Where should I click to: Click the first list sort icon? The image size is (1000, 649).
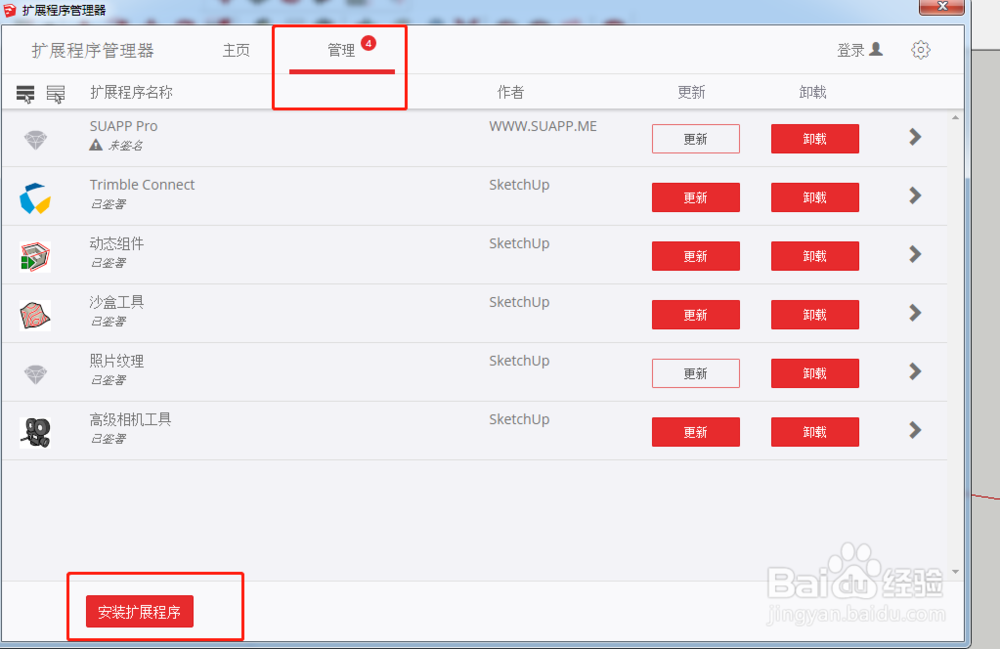(x=26, y=94)
